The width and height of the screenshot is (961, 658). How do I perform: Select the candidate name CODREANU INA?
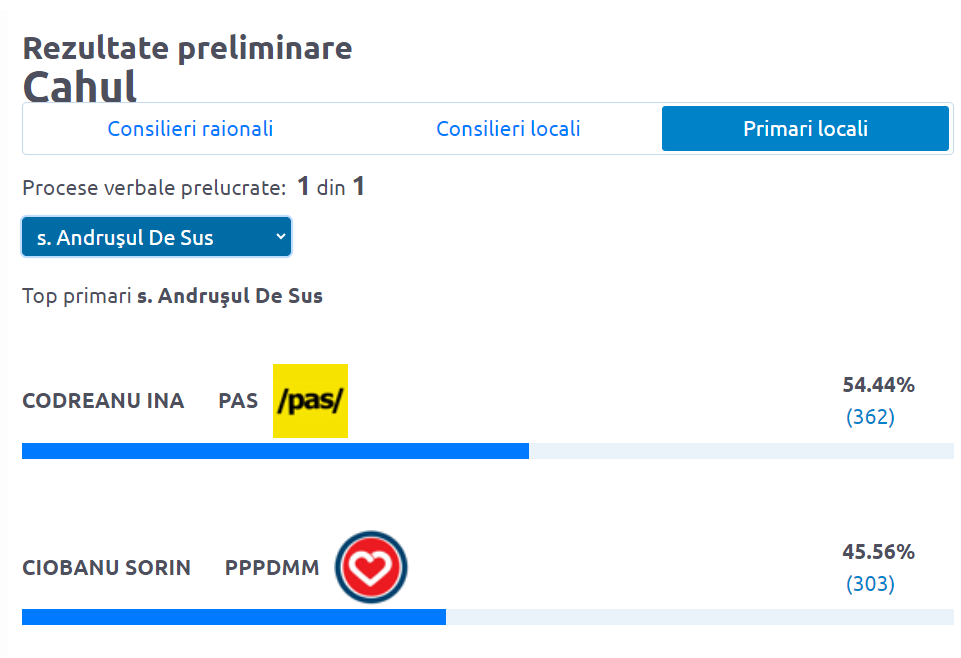coord(103,401)
